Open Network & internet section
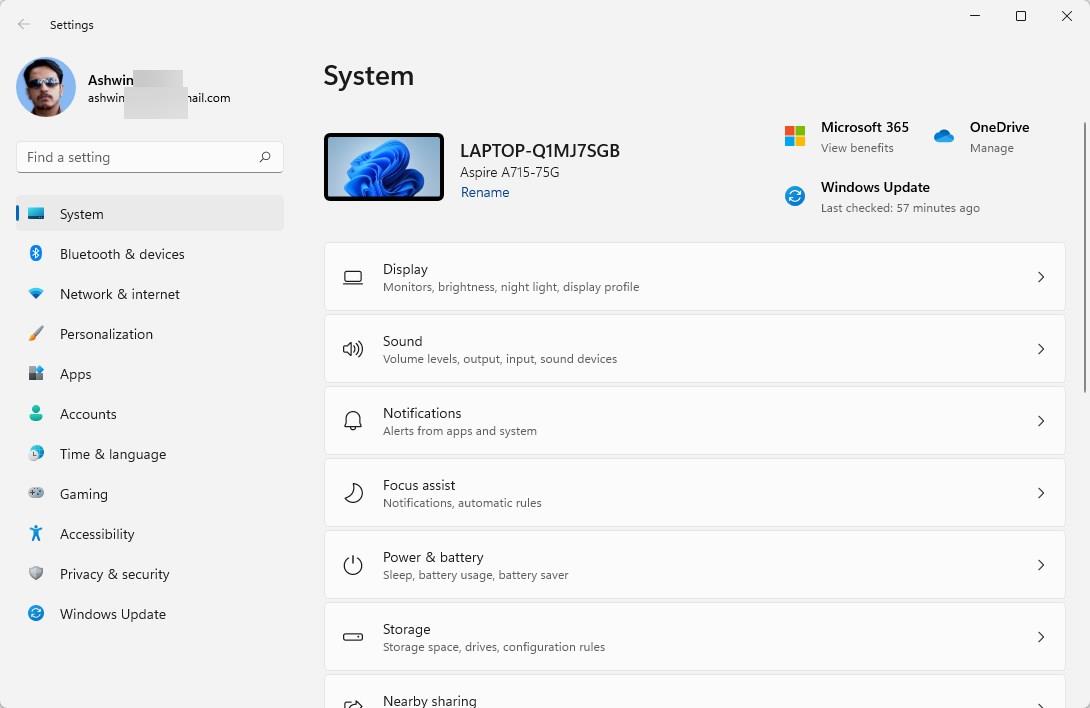Viewport: 1090px width, 708px height. pyautogui.click(x=149, y=293)
